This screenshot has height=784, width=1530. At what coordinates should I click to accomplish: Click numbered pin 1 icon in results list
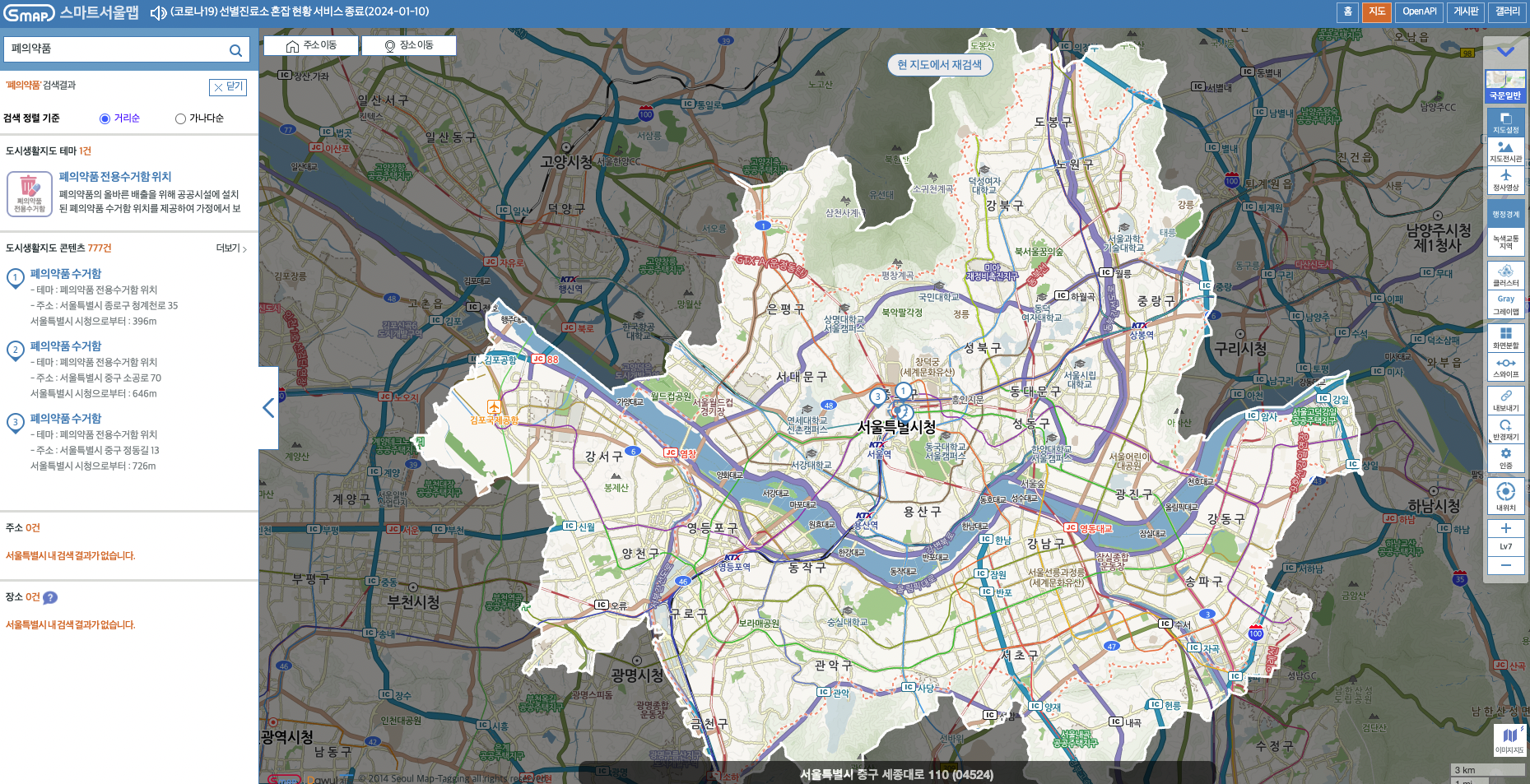(15, 278)
